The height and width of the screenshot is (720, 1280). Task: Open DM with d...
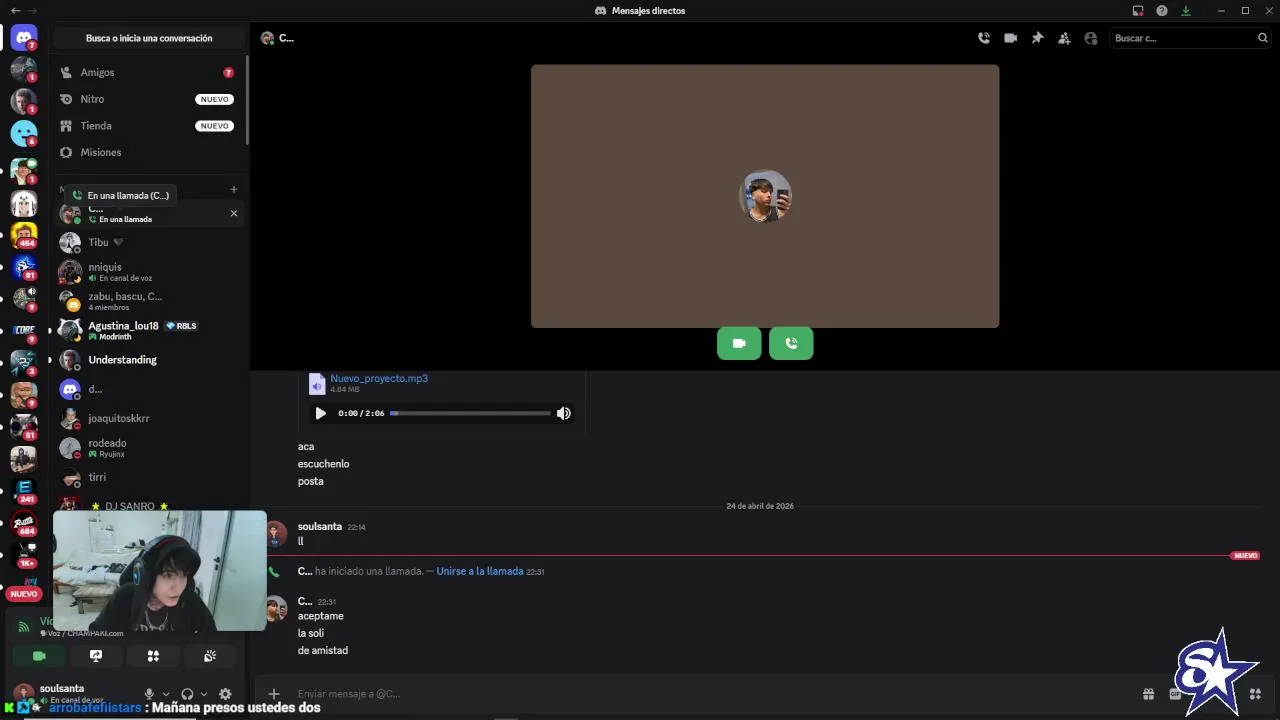pyautogui.click(x=149, y=389)
